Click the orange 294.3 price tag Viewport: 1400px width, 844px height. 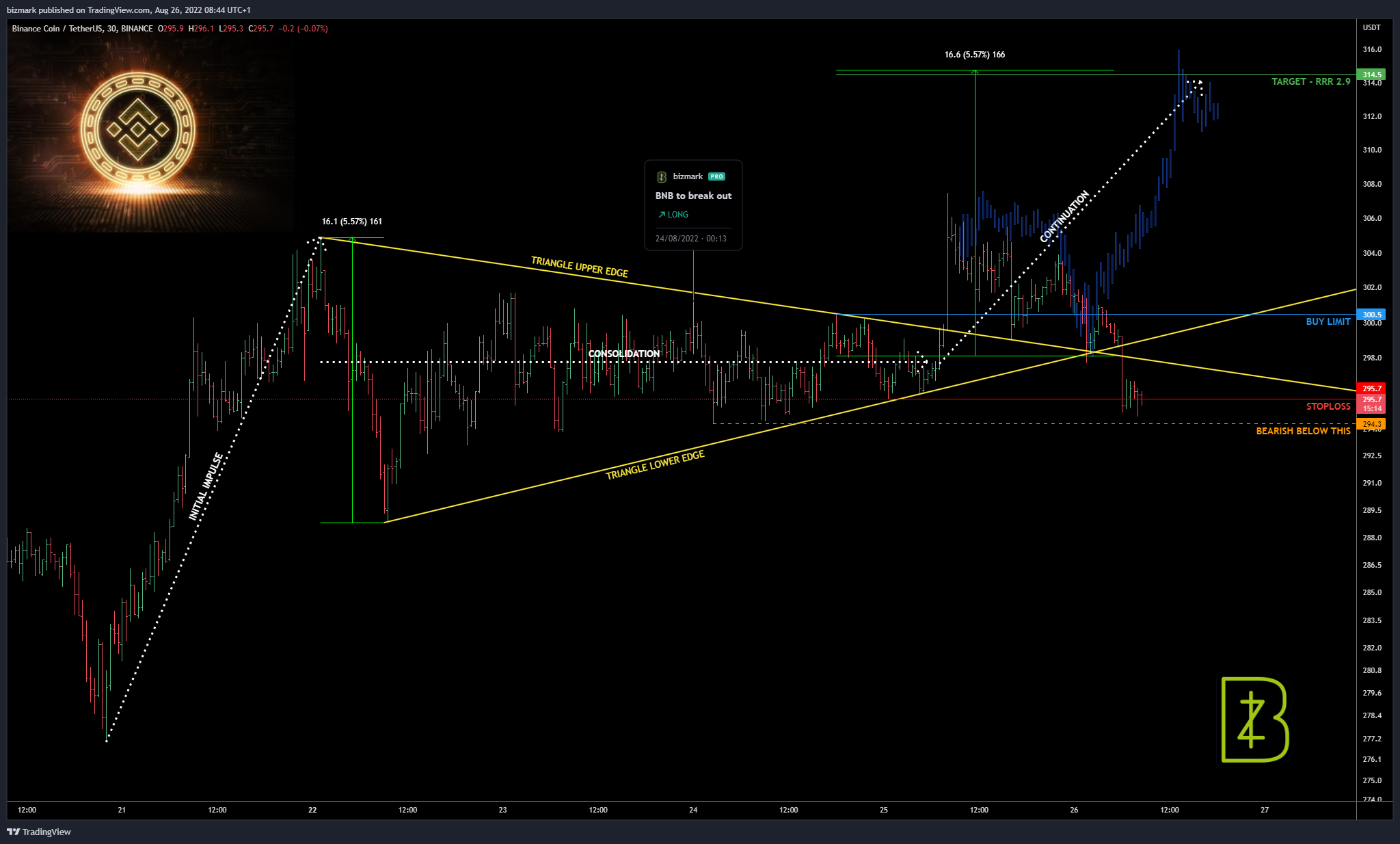1372,424
